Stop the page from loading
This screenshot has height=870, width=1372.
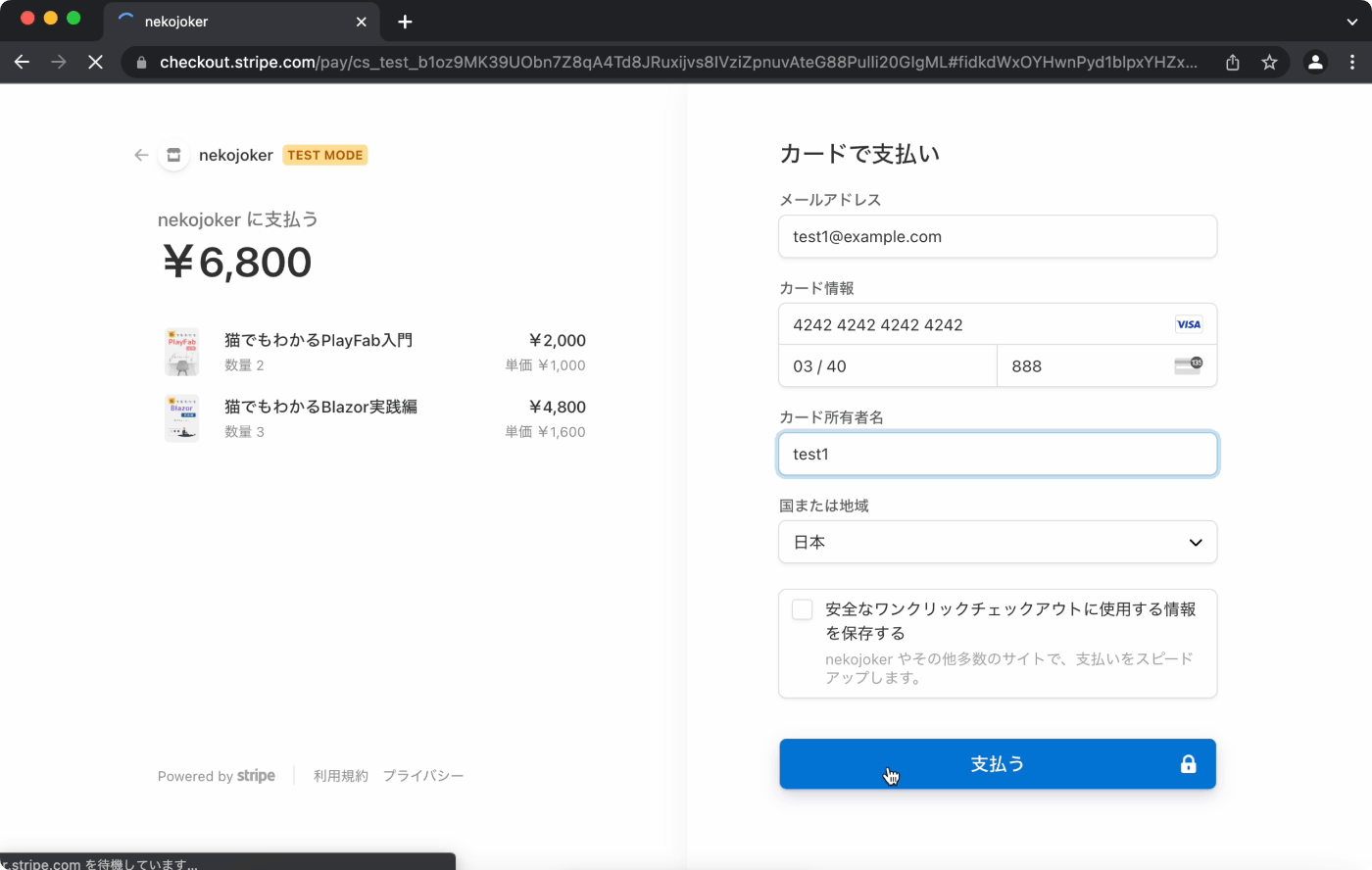click(x=95, y=62)
